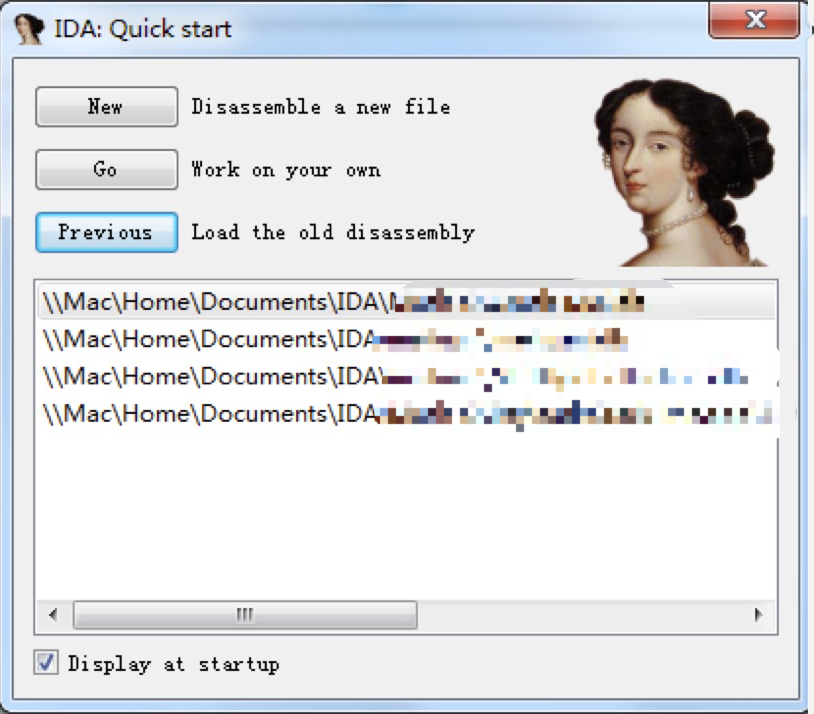Click the large portrait image of the lady
This screenshot has width=814, height=714.
tap(684, 172)
